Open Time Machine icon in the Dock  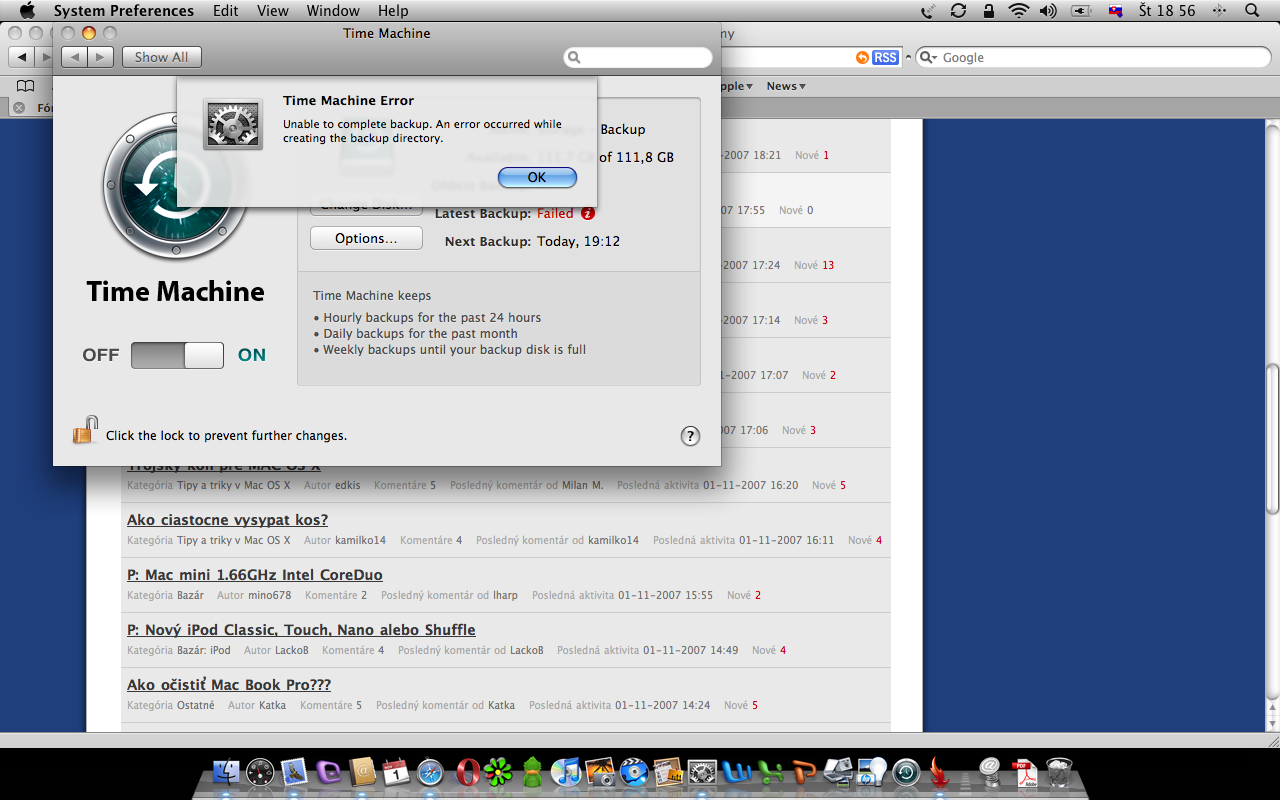click(x=906, y=772)
